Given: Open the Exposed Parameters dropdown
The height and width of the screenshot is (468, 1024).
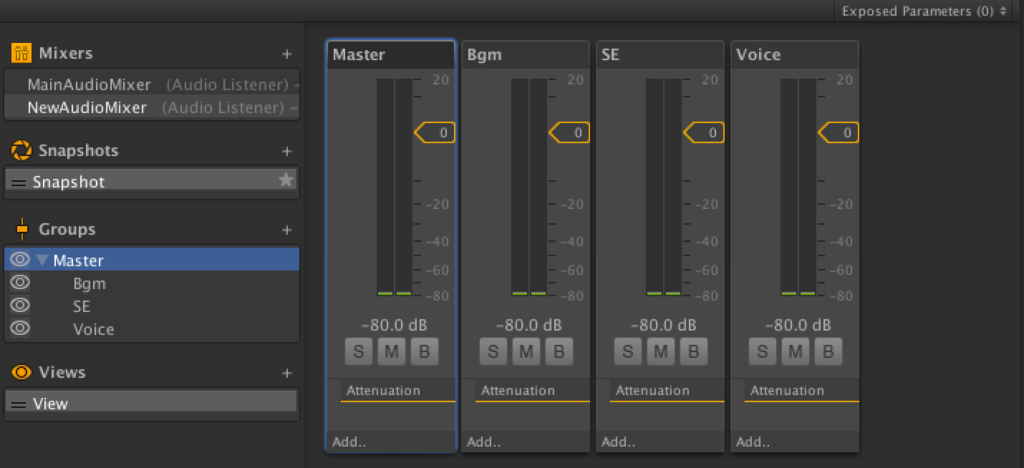Looking at the screenshot, I should pyautogui.click(x=923, y=11).
